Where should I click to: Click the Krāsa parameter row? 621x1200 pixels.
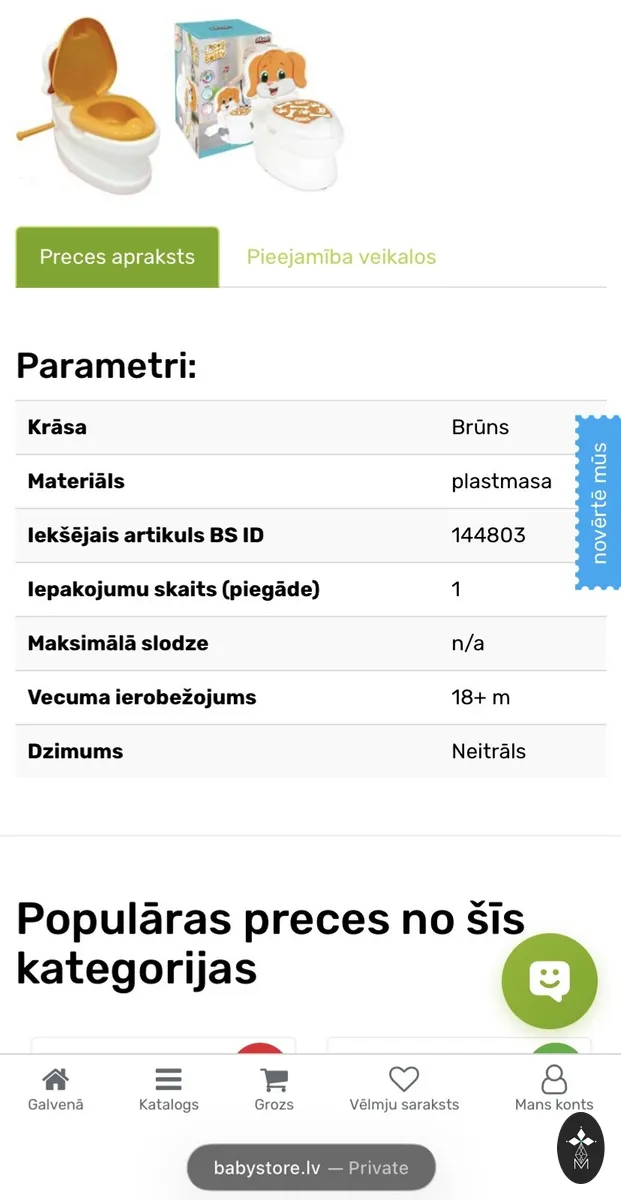[x=311, y=427]
